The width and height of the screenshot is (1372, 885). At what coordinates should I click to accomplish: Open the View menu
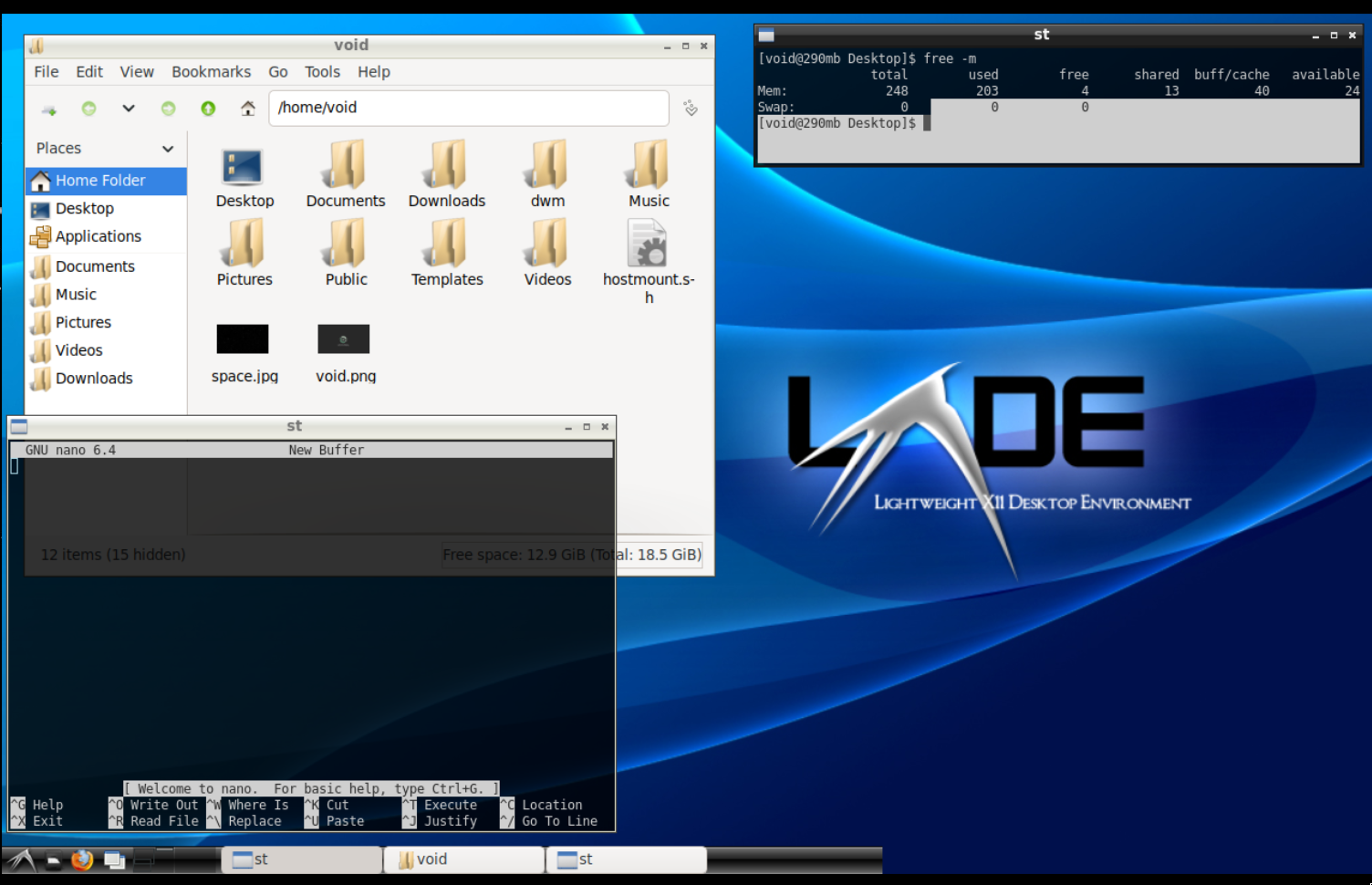[137, 72]
